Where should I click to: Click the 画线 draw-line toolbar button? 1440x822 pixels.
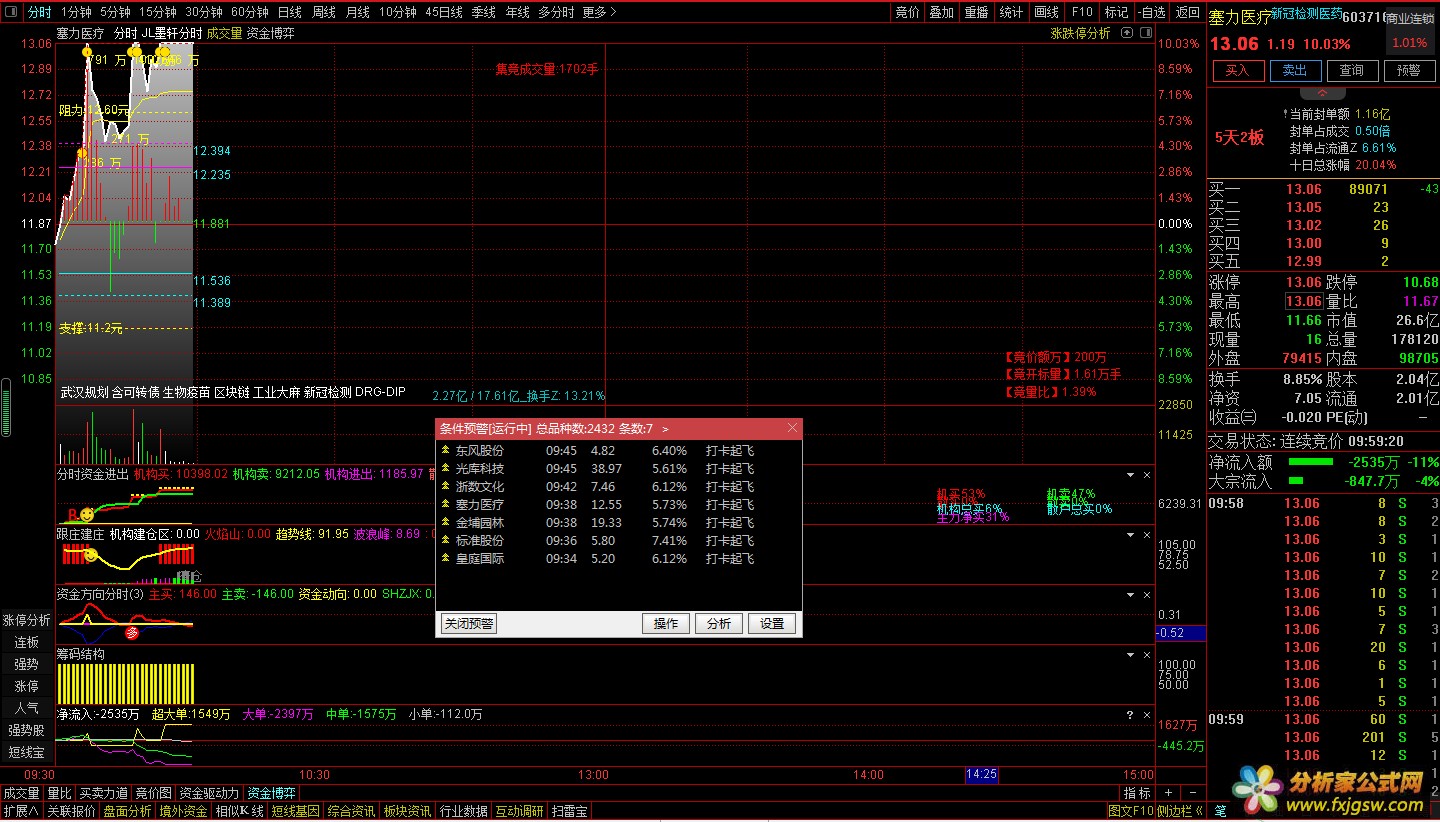(x=1046, y=12)
